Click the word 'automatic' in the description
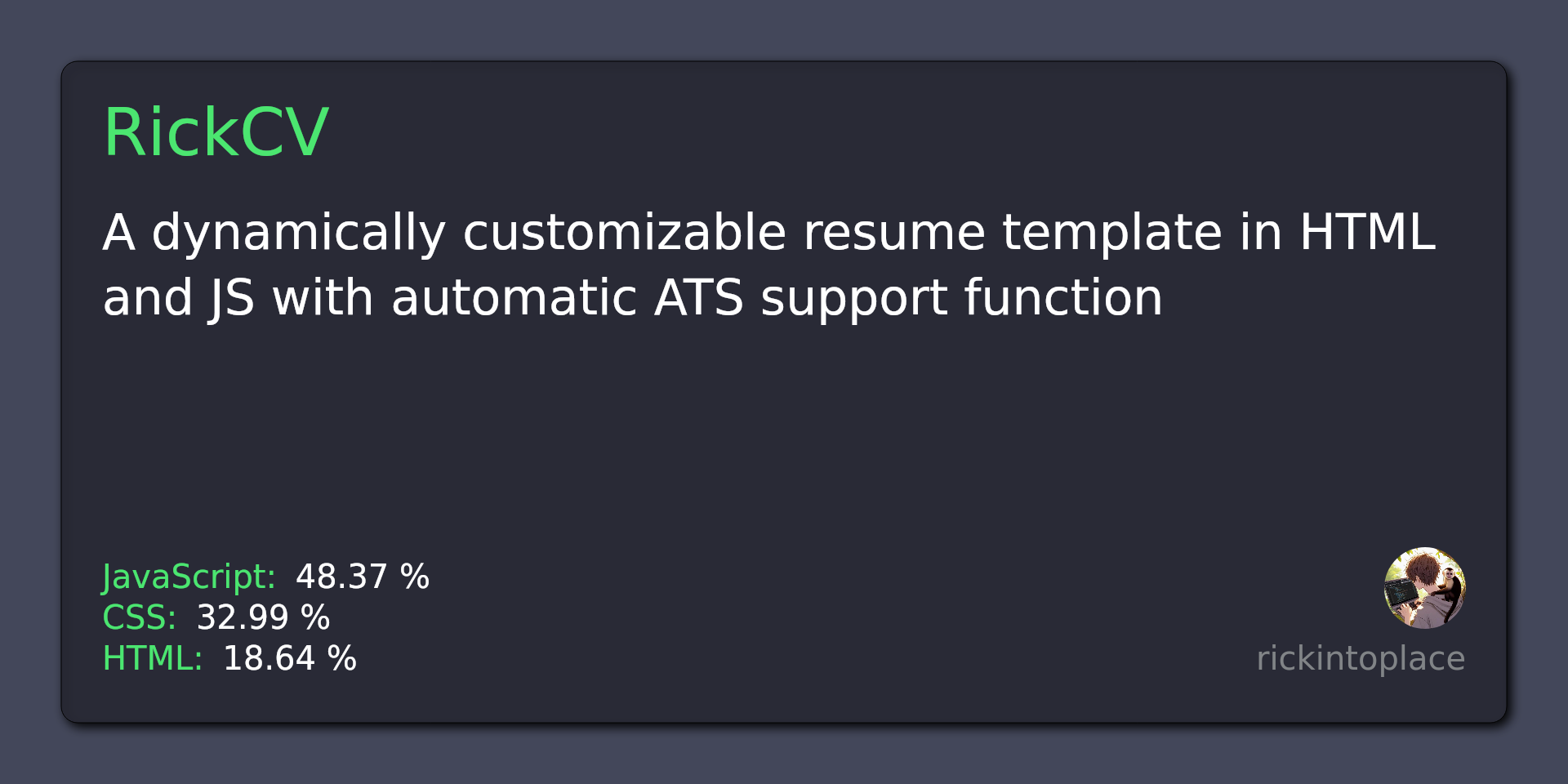Viewport: 1568px width, 784px height. tap(514, 297)
